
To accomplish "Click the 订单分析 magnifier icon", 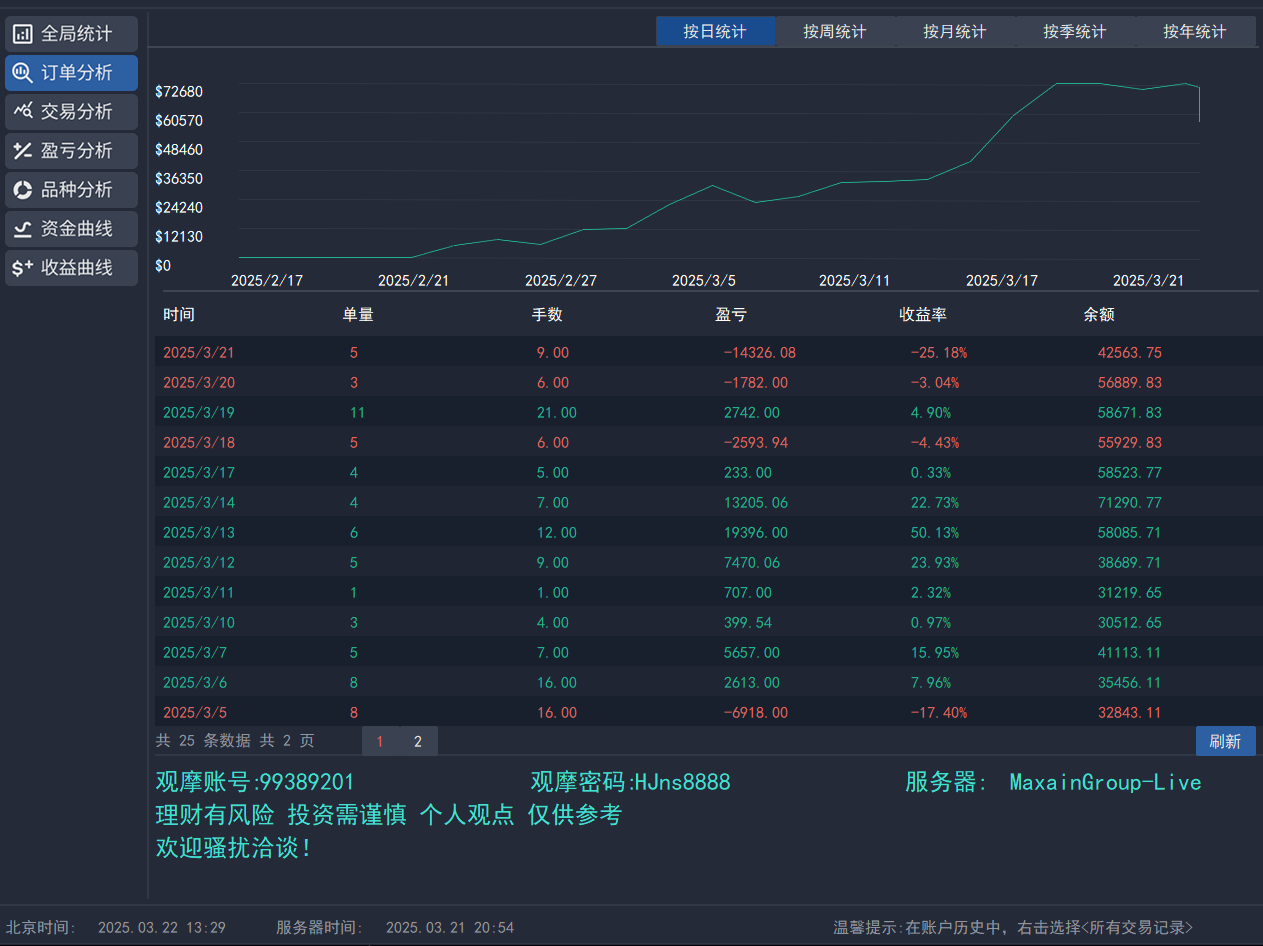I will click(22, 73).
